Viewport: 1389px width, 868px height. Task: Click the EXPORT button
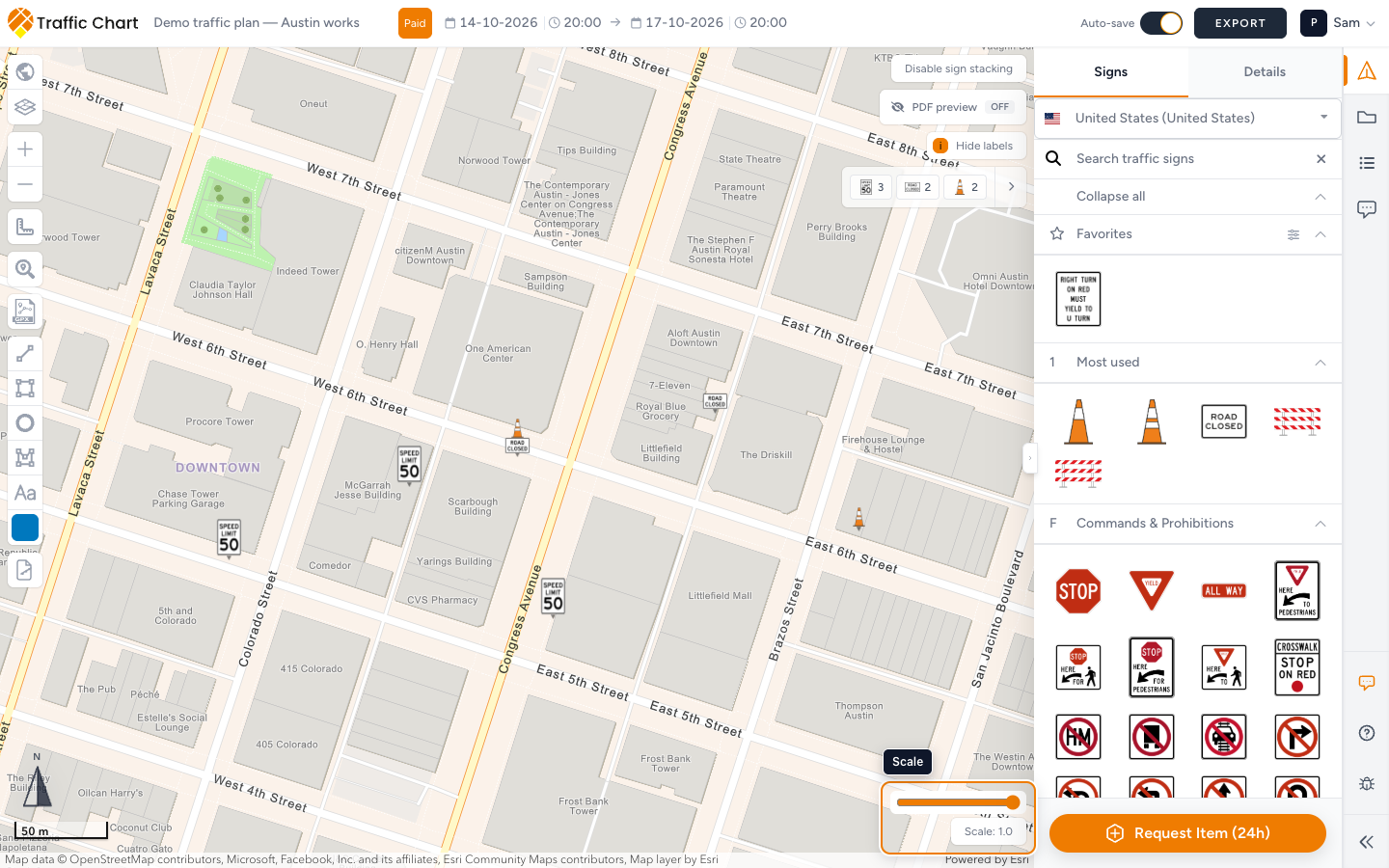tap(1240, 23)
